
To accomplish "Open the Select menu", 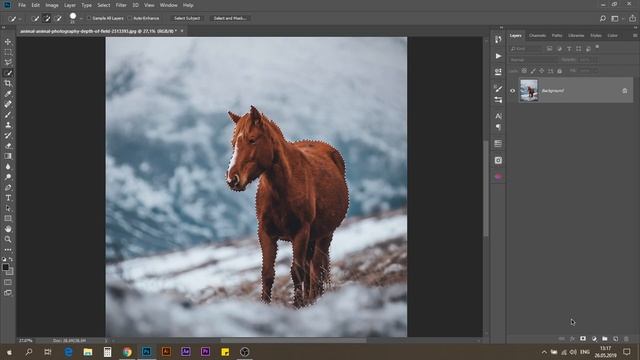I will click(x=104, y=5).
